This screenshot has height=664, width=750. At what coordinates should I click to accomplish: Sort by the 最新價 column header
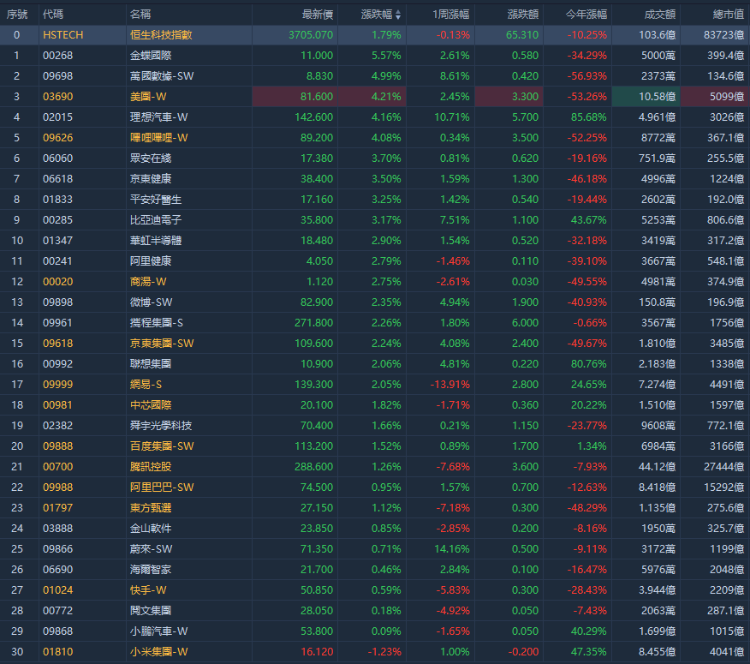pos(318,15)
